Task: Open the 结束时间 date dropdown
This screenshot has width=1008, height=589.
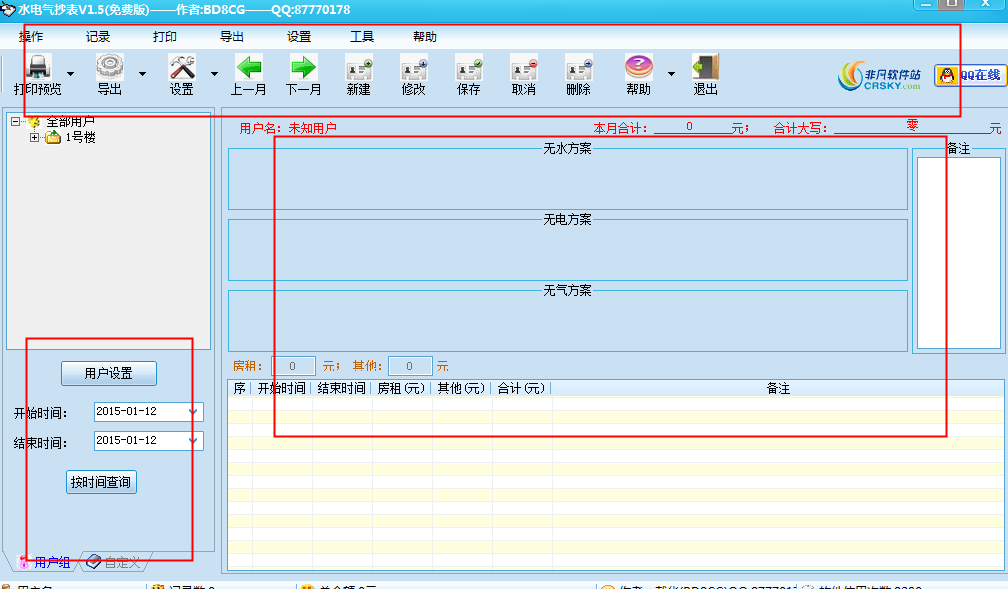Action: (193, 441)
